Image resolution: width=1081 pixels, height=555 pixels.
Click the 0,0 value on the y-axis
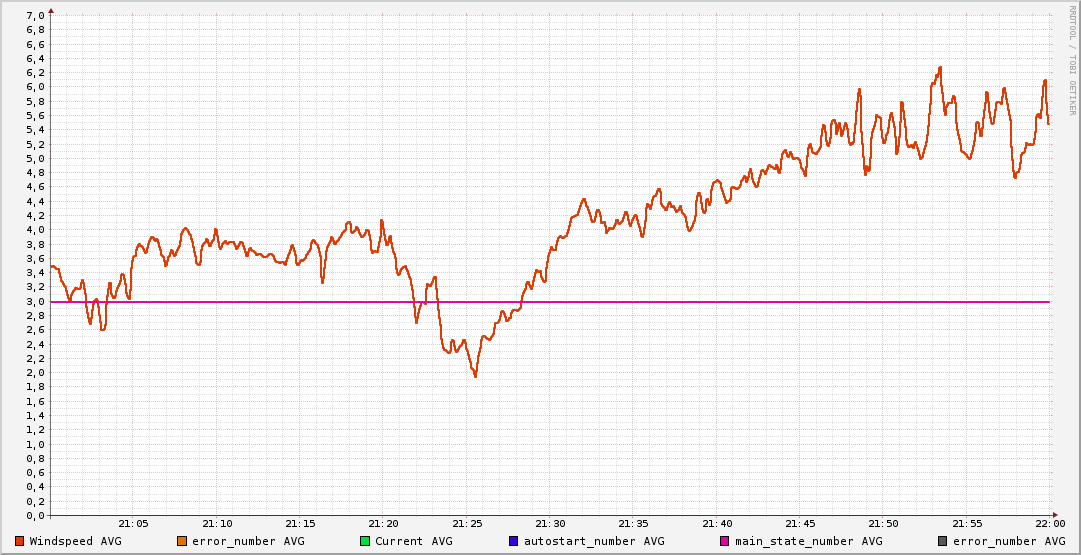[x=34, y=516]
